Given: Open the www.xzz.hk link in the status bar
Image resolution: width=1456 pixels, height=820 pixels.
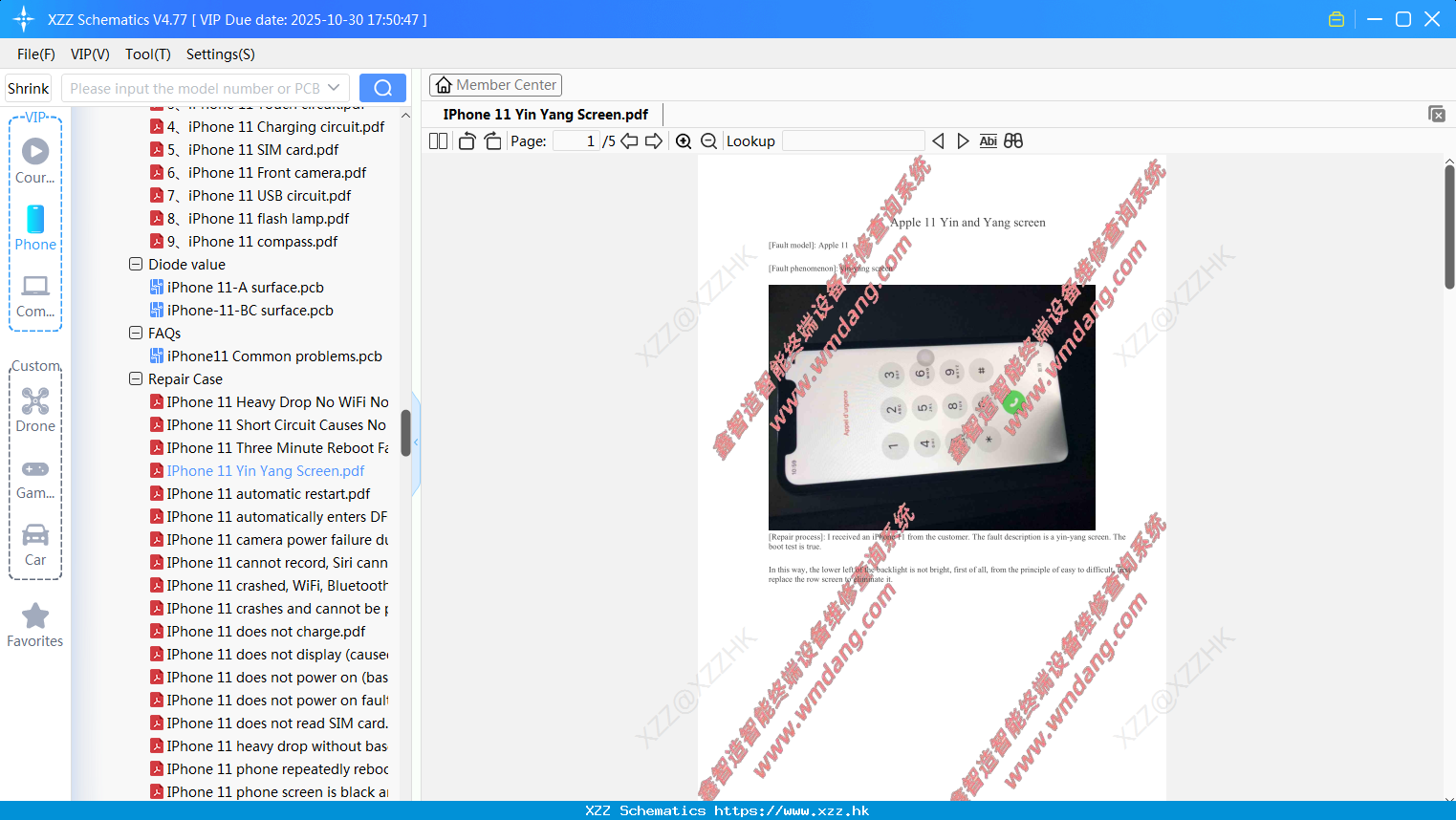Looking at the screenshot, I should coord(792,810).
